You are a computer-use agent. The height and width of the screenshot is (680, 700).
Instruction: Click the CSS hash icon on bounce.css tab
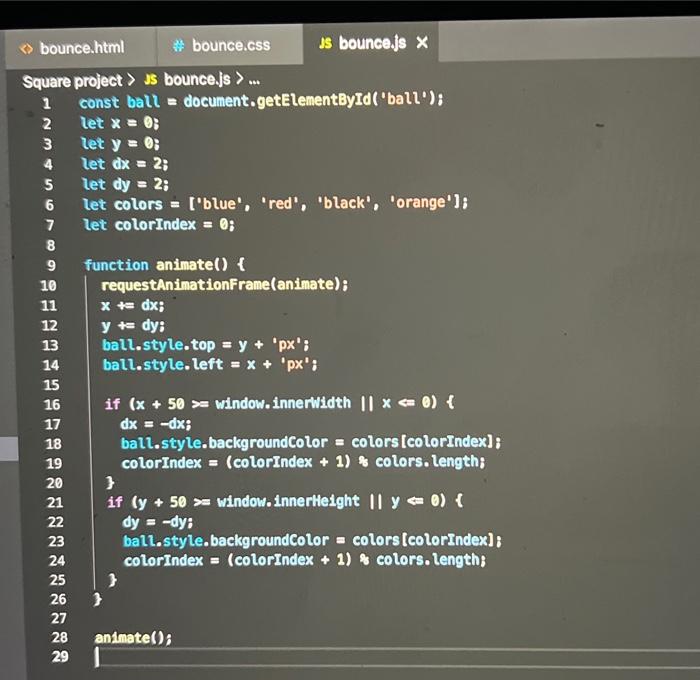pos(179,46)
